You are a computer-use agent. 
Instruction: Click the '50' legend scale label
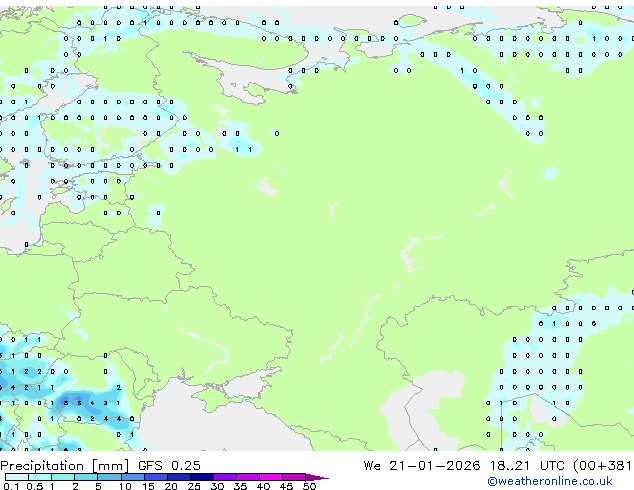309,486
